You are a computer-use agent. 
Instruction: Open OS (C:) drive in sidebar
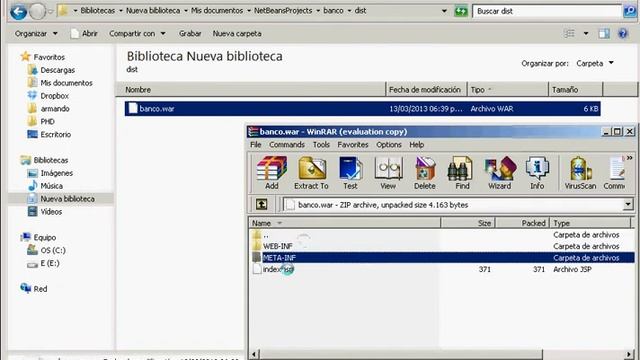(46, 250)
